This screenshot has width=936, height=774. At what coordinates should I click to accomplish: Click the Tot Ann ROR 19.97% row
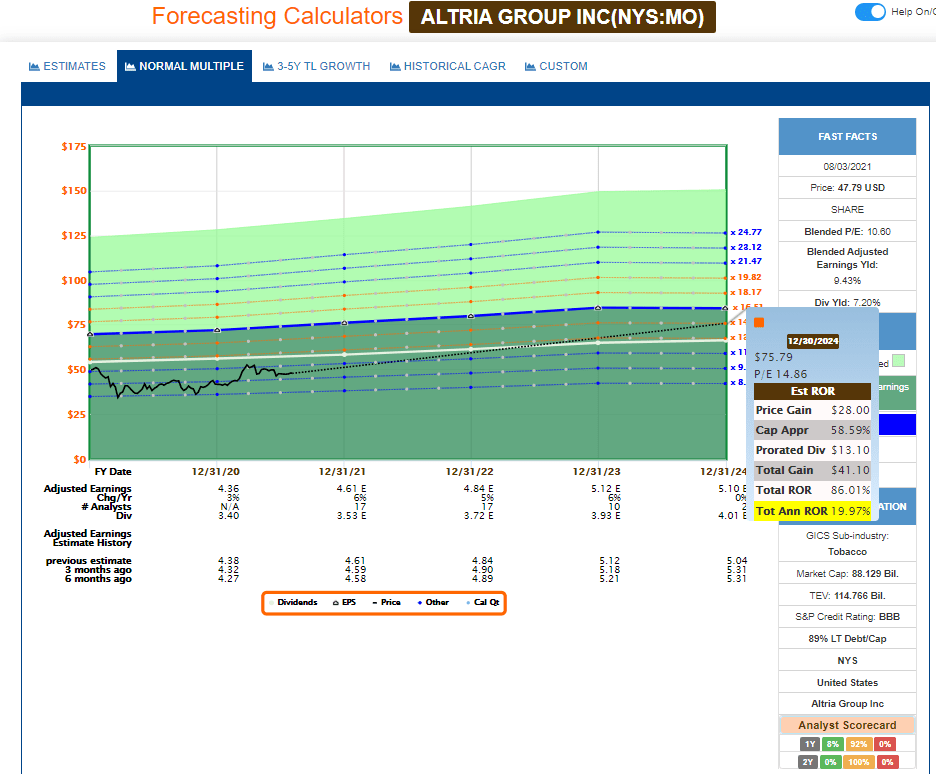point(812,511)
